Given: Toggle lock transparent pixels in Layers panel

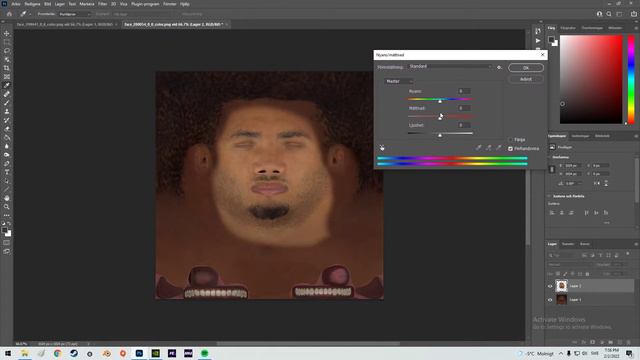Looking at the screenshot, I should pyautogui.click(x=558, y=274).
